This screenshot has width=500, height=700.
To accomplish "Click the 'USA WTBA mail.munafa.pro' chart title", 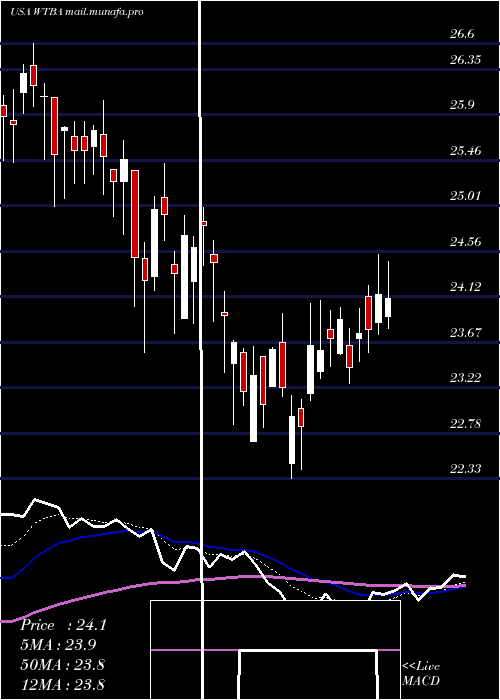I will [77, 12].
